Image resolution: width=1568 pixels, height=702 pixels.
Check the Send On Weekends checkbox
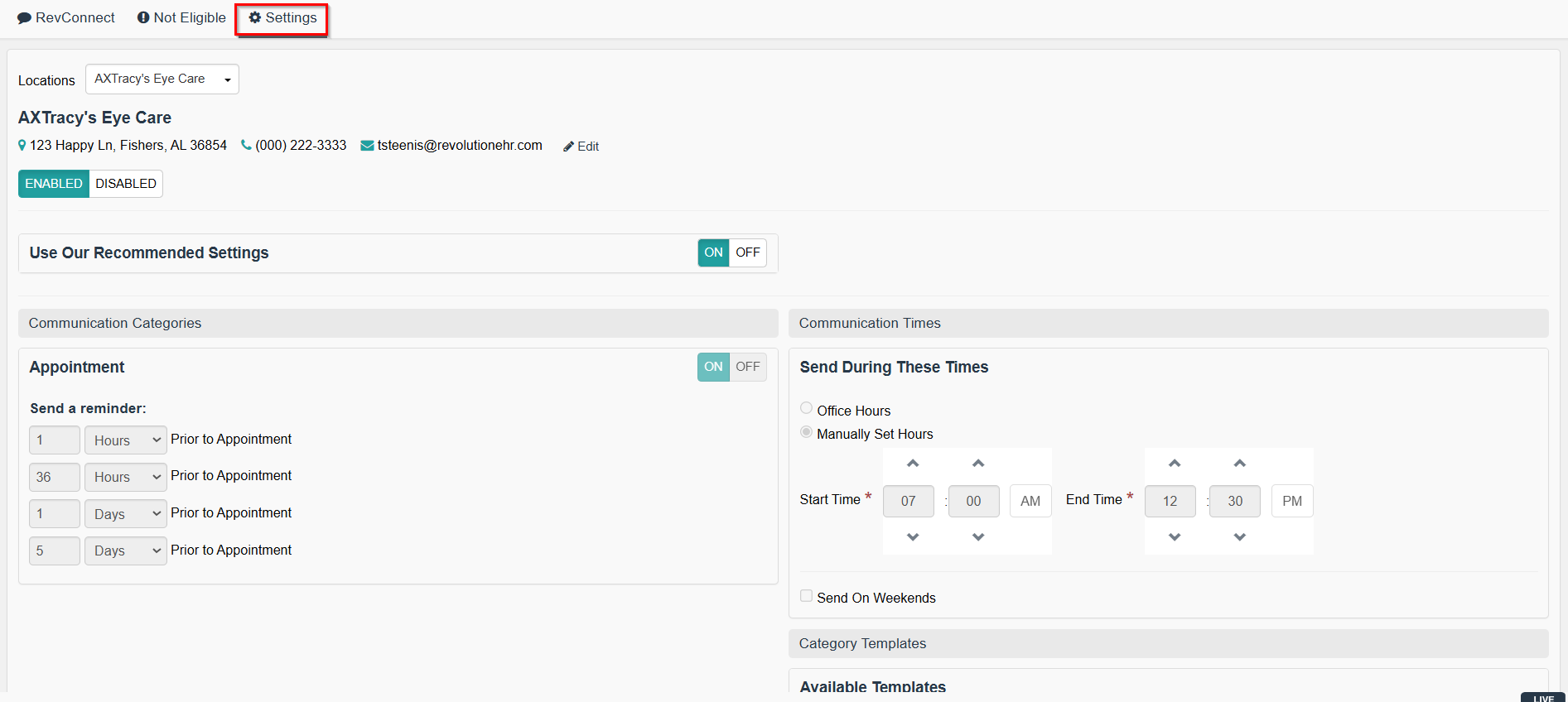pyautogui.click(x=806, y=596)
